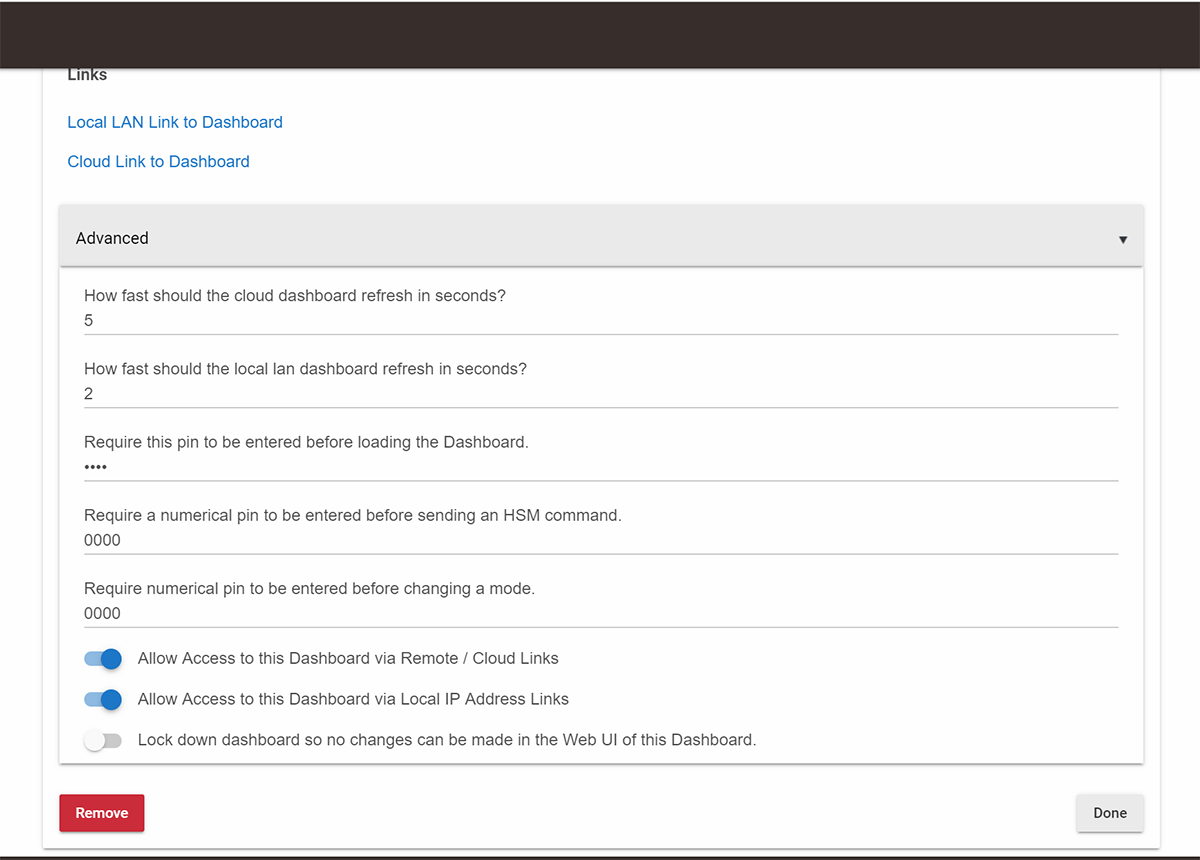Disable access via Local IP Address Links
This screenshot has height=860, width=1200.
pos(103,699)
